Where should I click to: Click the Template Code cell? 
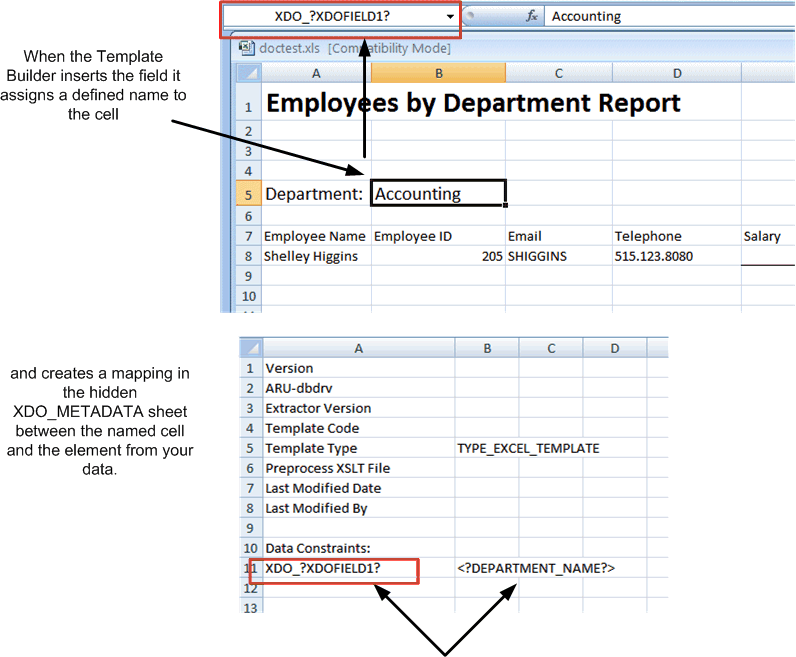tap(359, 428)
